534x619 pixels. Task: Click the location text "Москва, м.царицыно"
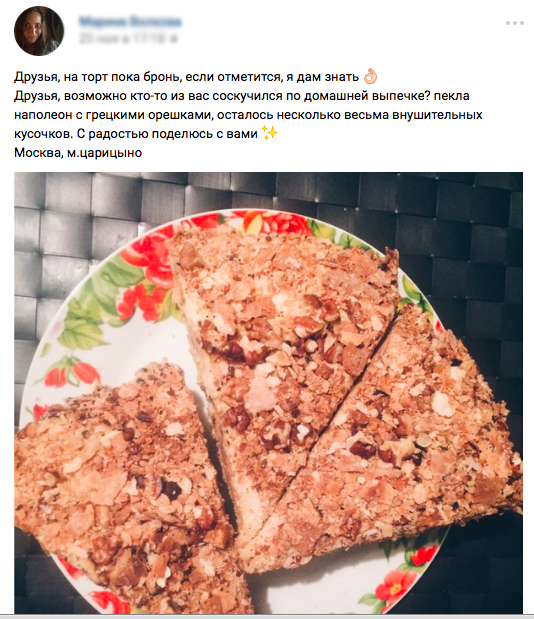tap(78, 152)
